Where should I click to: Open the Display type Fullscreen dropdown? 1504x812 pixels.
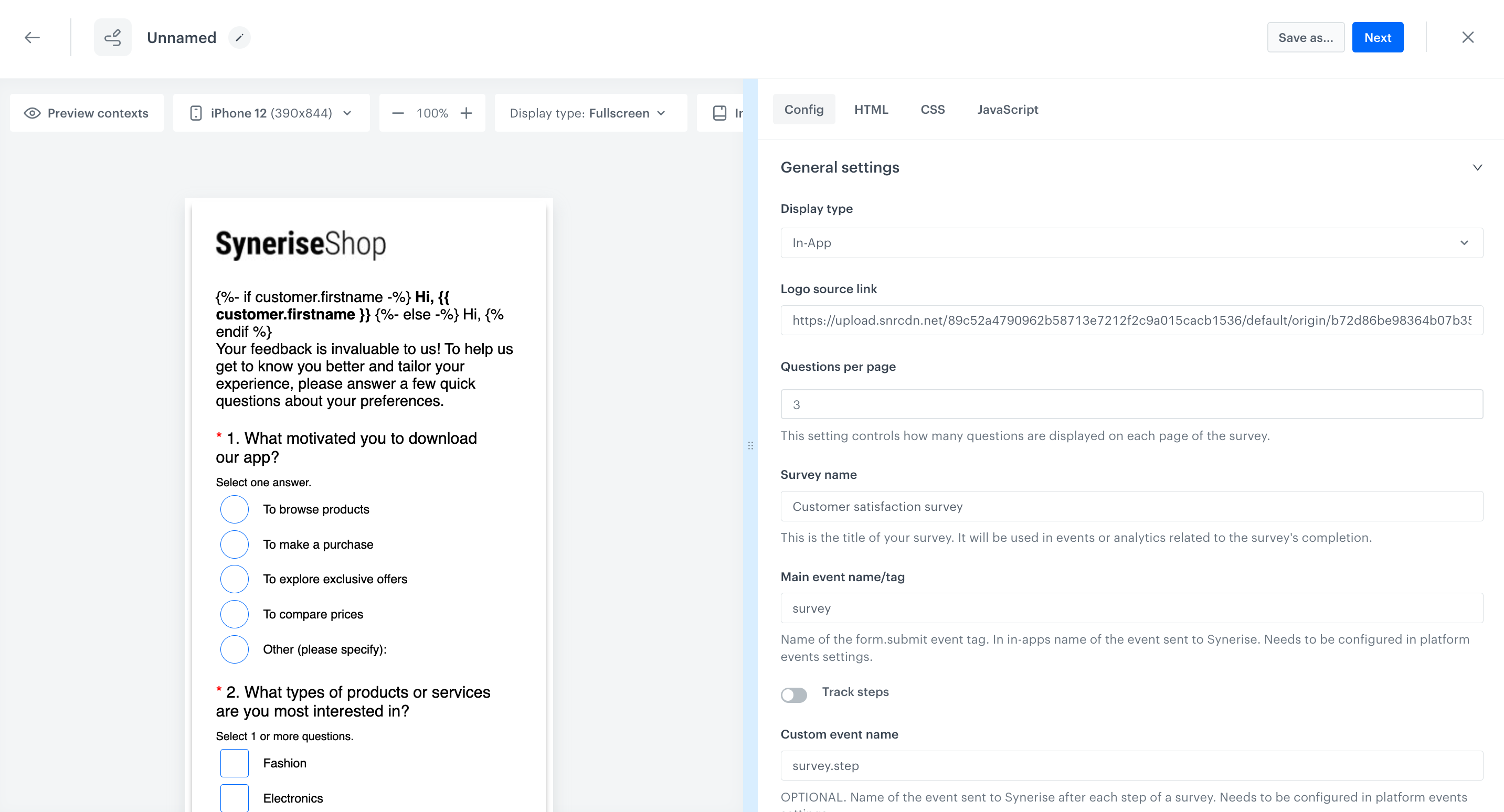pyautogui.click(x=589, y=113)
